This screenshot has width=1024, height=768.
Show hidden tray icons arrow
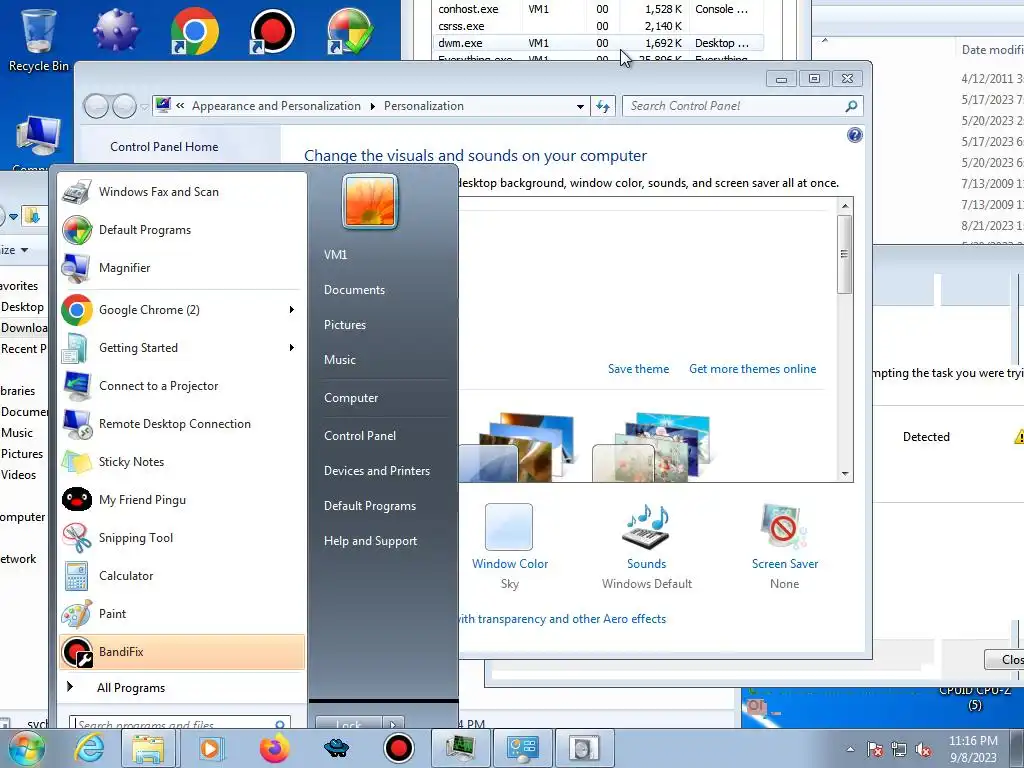[x=850, y=750]
